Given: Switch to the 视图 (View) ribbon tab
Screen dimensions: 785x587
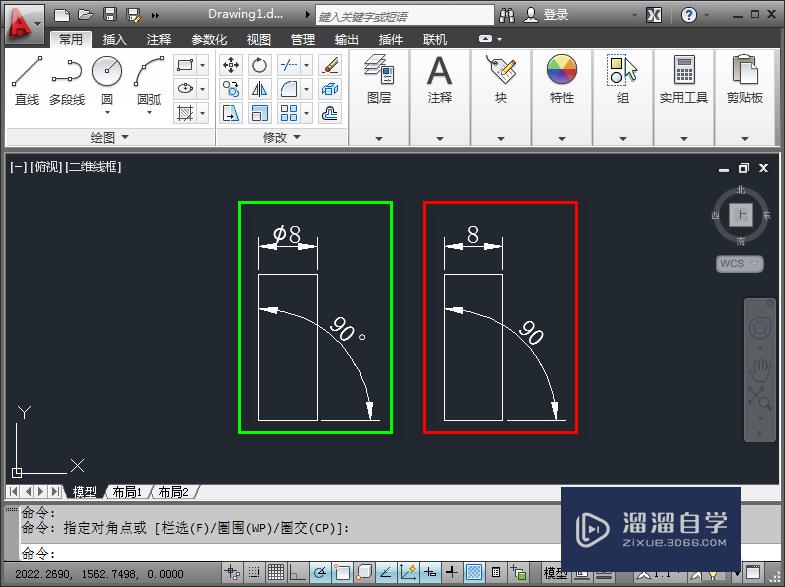Looking at the screenshot, I should (x=259, y=39).
